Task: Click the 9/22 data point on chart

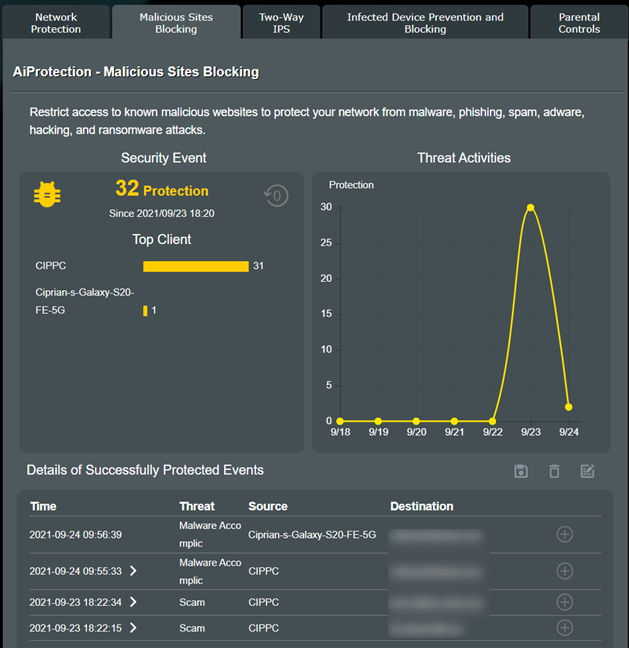Action: tap(492, 421)
